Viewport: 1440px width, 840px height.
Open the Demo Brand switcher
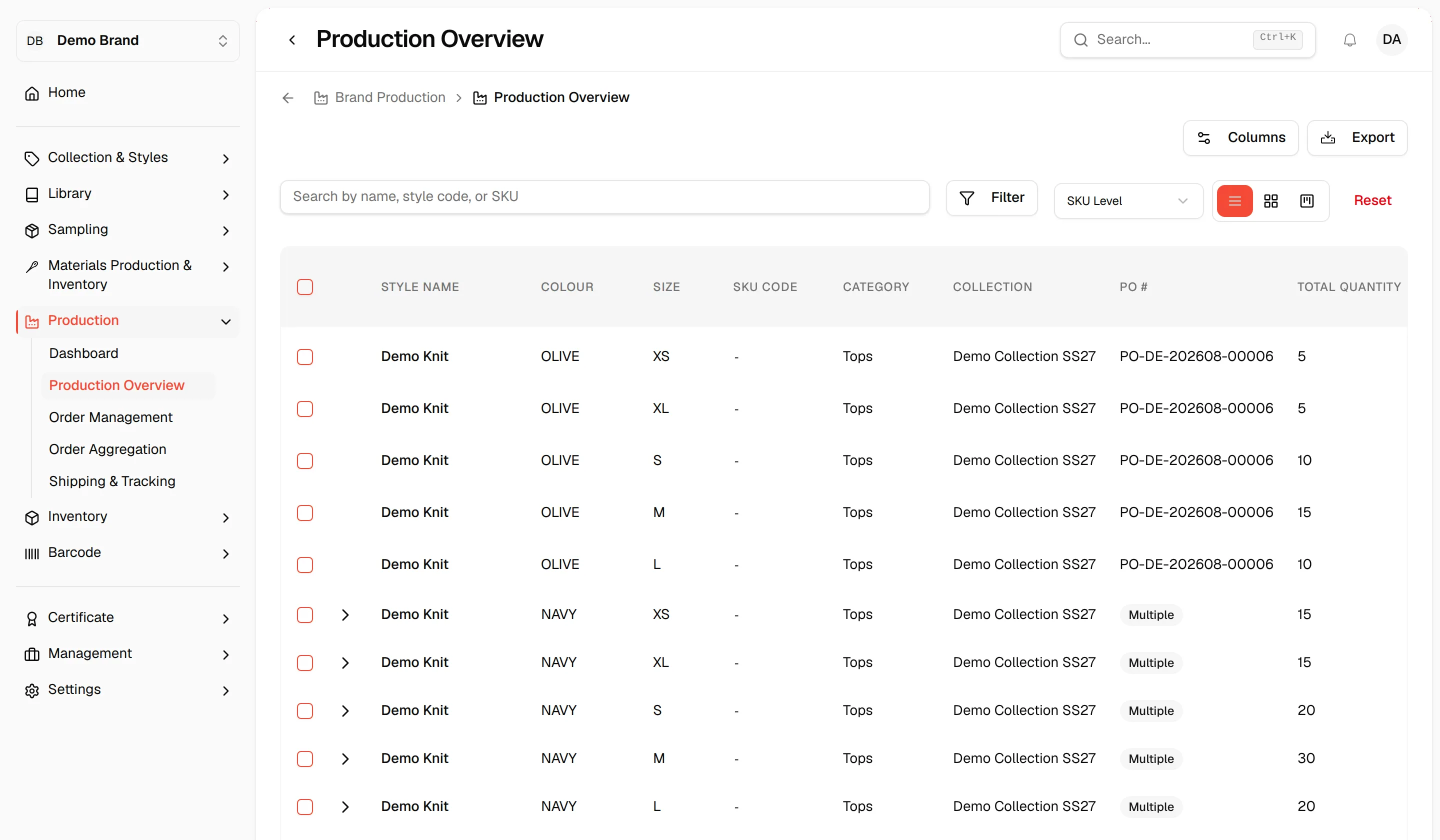tap(127, 40)
